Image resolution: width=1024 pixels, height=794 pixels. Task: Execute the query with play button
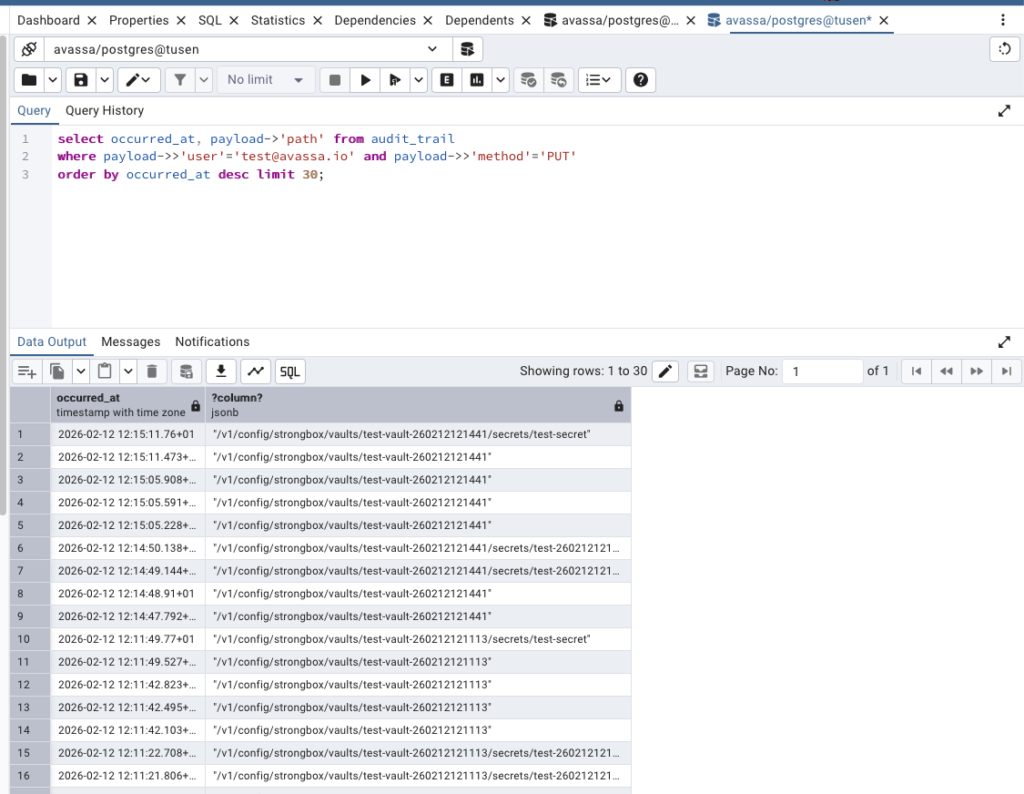pyautogui.click(x=365, y=80)
